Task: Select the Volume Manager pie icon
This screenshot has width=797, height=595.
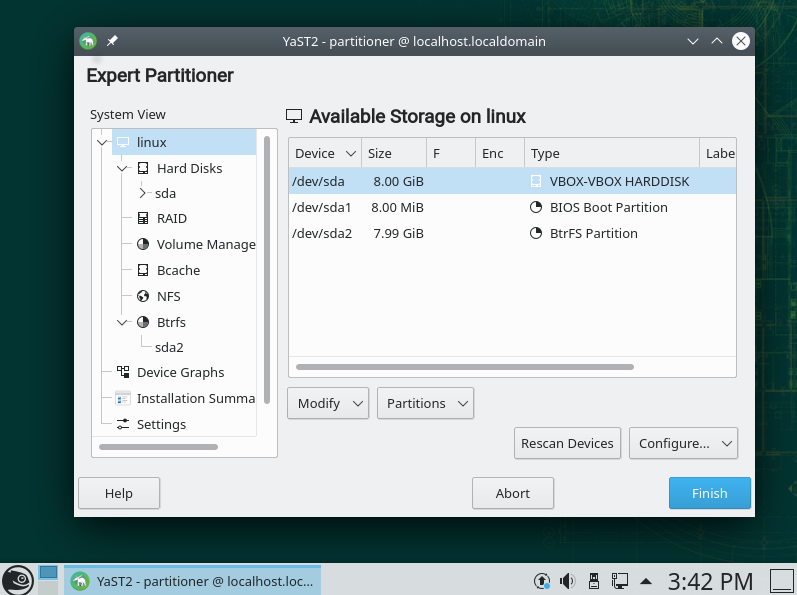Action: (x=143, y=245)
